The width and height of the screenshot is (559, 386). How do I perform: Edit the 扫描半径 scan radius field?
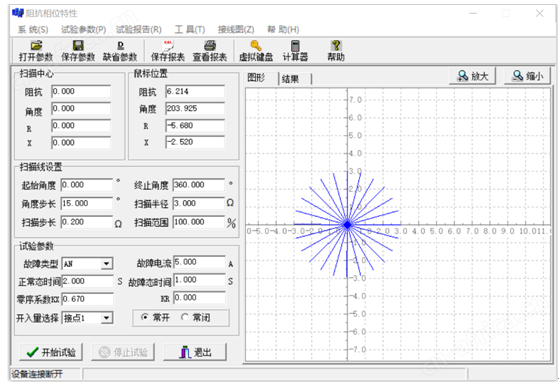pyautogui.click(x=199, y=204)
